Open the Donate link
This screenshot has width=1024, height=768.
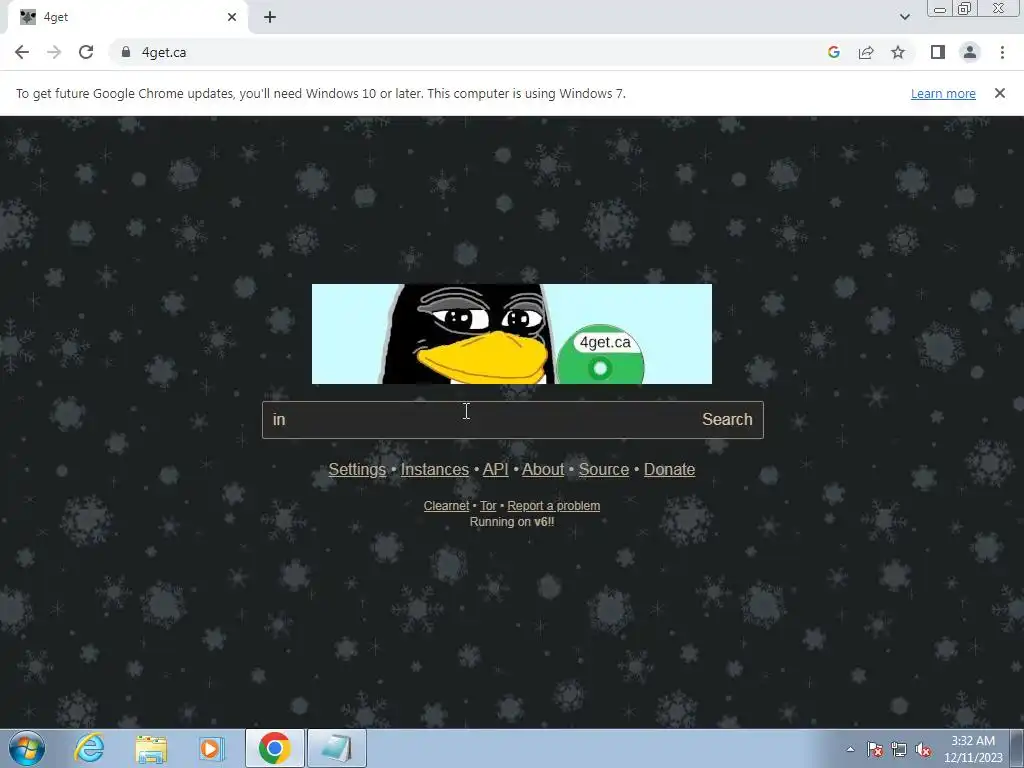(669, 470)
